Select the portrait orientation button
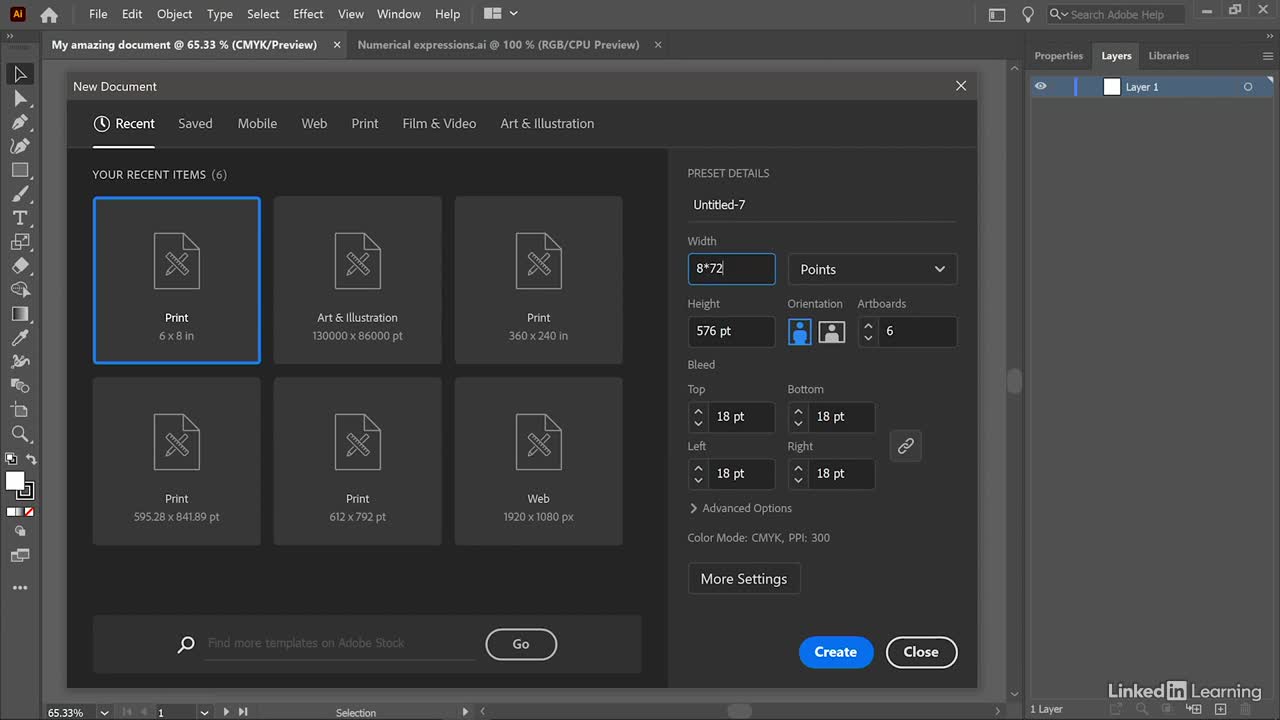Image resolution: width=1280 pixels, height=720 pixels. 800,332
